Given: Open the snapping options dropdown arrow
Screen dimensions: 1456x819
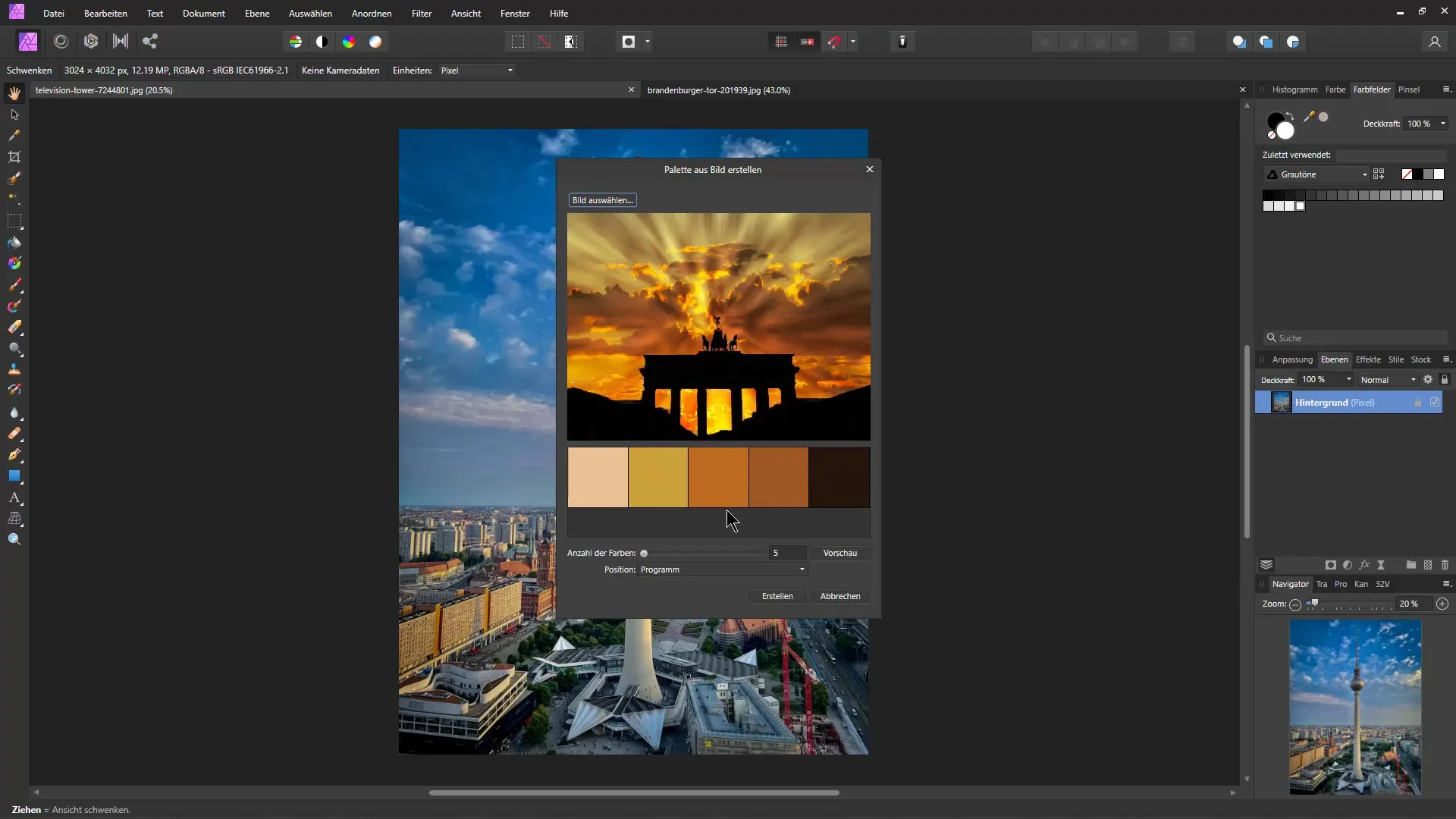Looking at the screenshot, I should click(x=853, y=42).
